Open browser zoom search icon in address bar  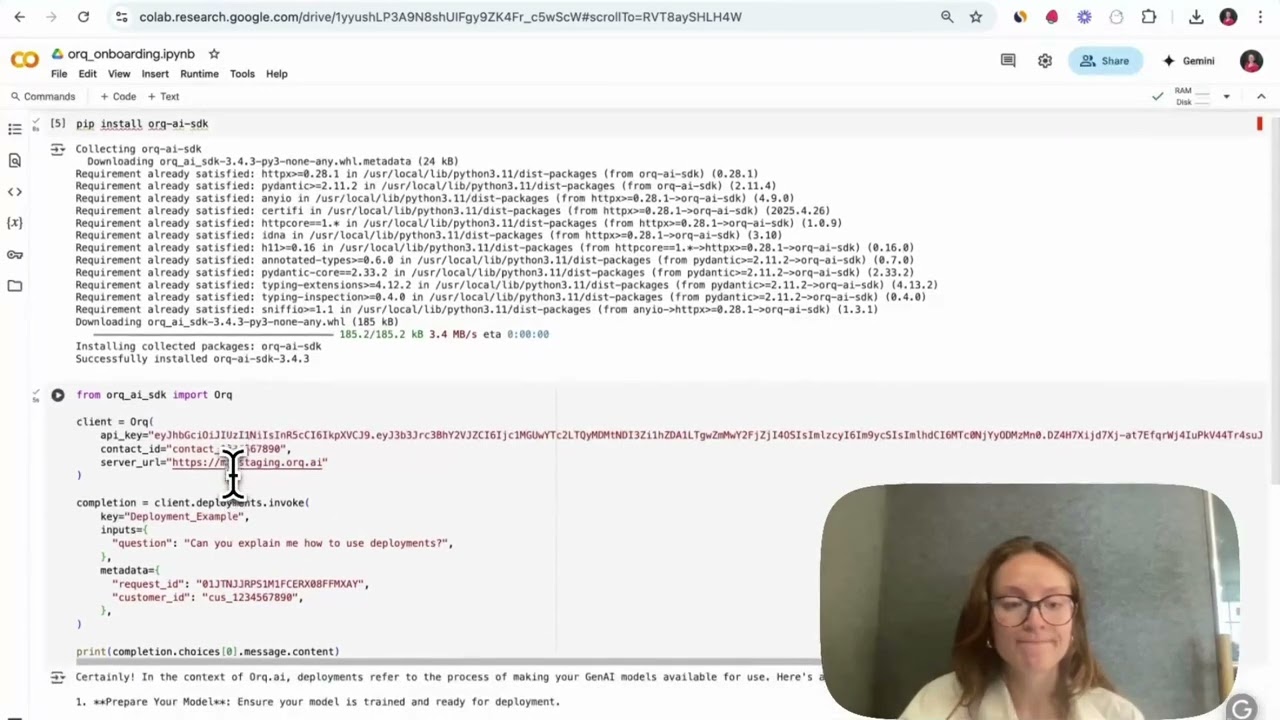(947, 17)
